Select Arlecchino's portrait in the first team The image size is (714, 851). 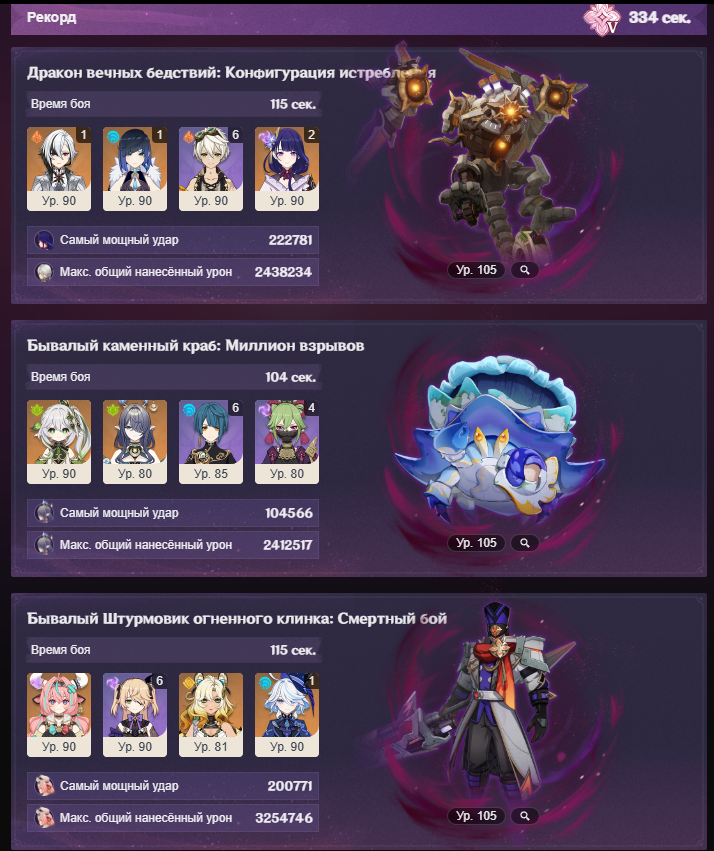[59, 169]
